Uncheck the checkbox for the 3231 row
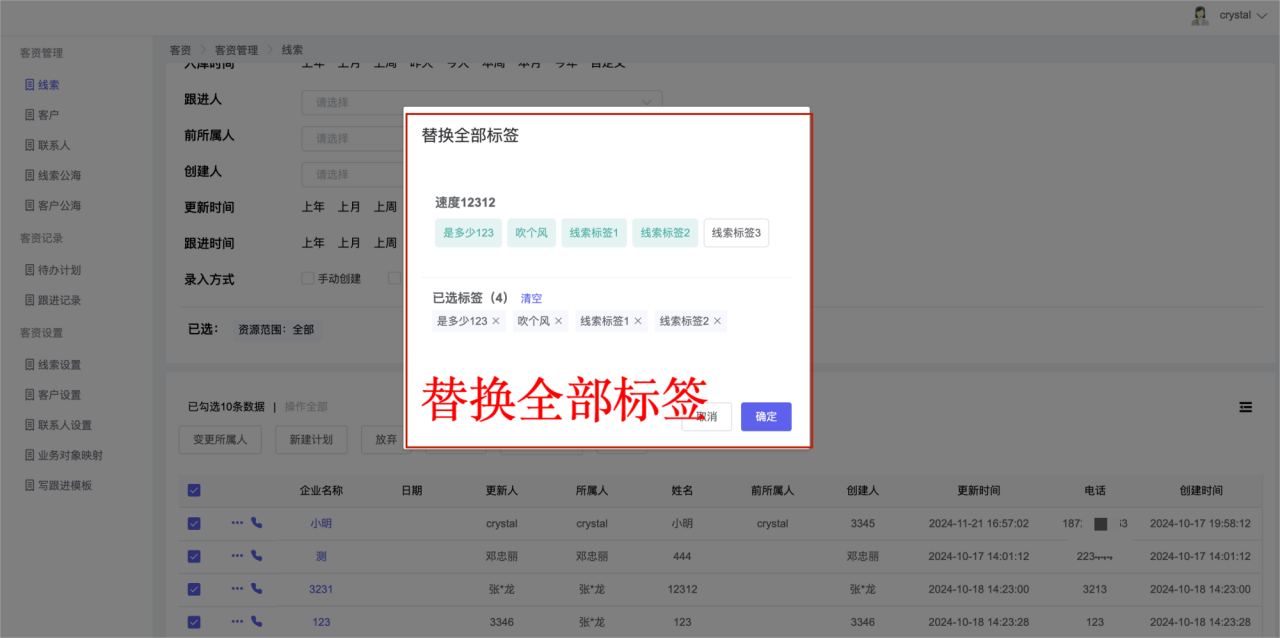The image size is (1280, 638). point(194,589)
